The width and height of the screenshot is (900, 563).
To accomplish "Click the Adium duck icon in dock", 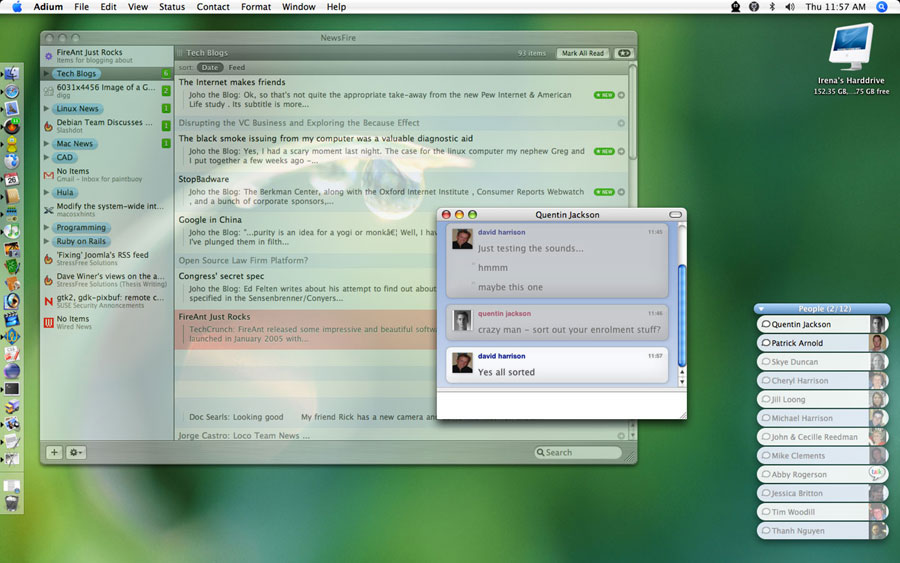I will 11,143.
